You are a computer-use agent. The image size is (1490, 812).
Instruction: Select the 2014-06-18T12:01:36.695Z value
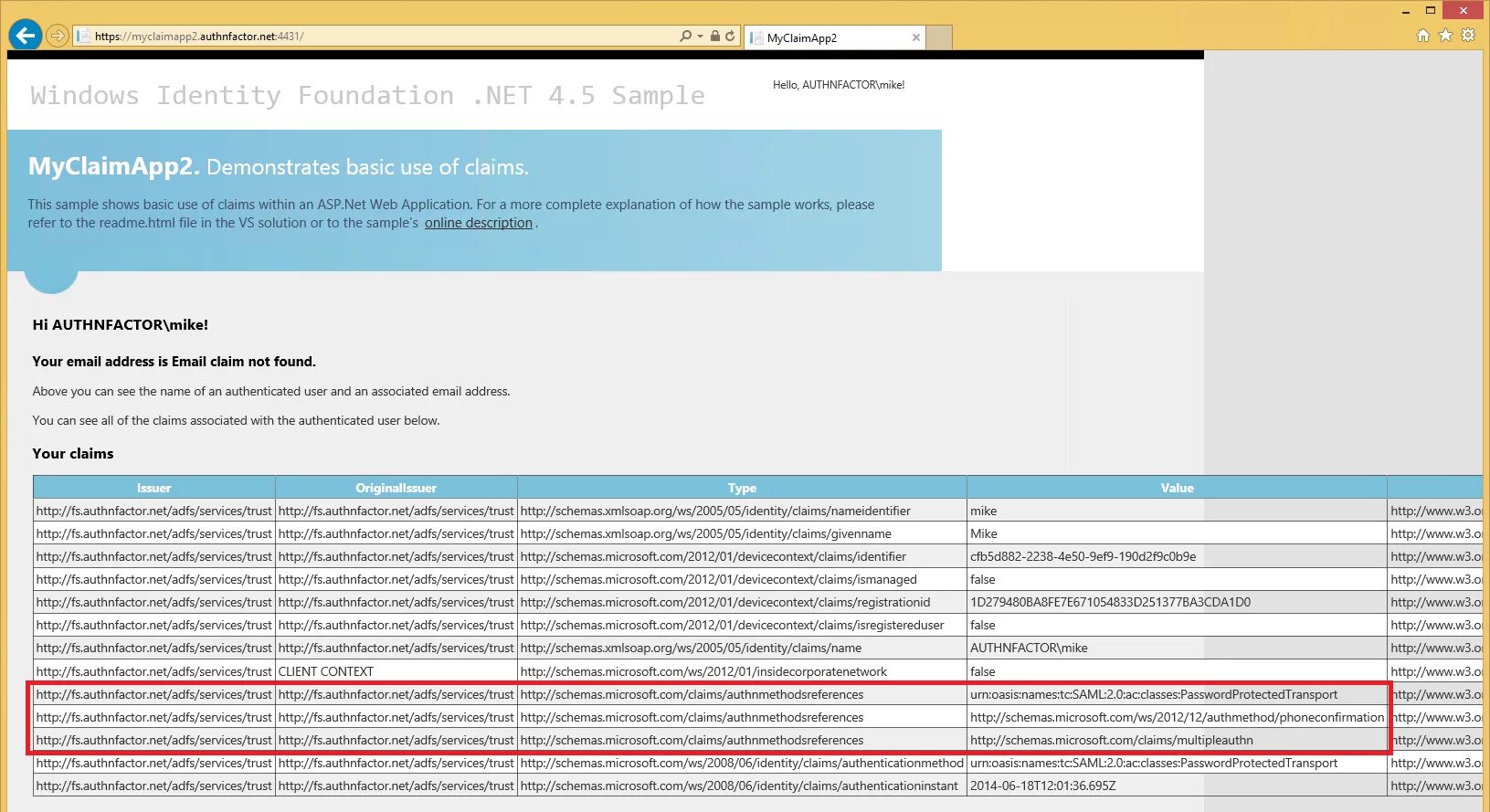click(x=1177, y=786)
